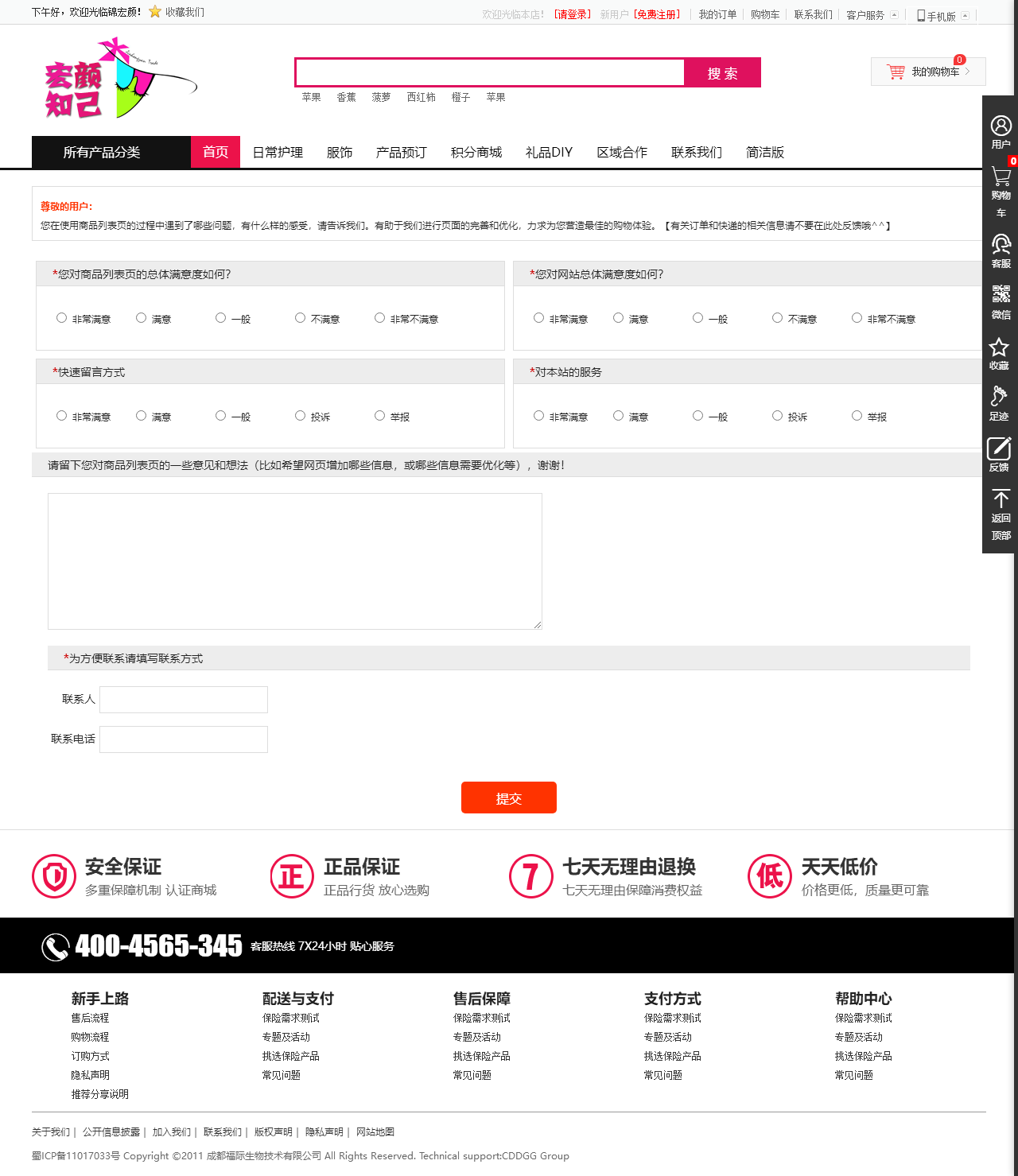Click the feedback pencil icon
This screenshot has height=1176, width=1018.
pos(999,448)
